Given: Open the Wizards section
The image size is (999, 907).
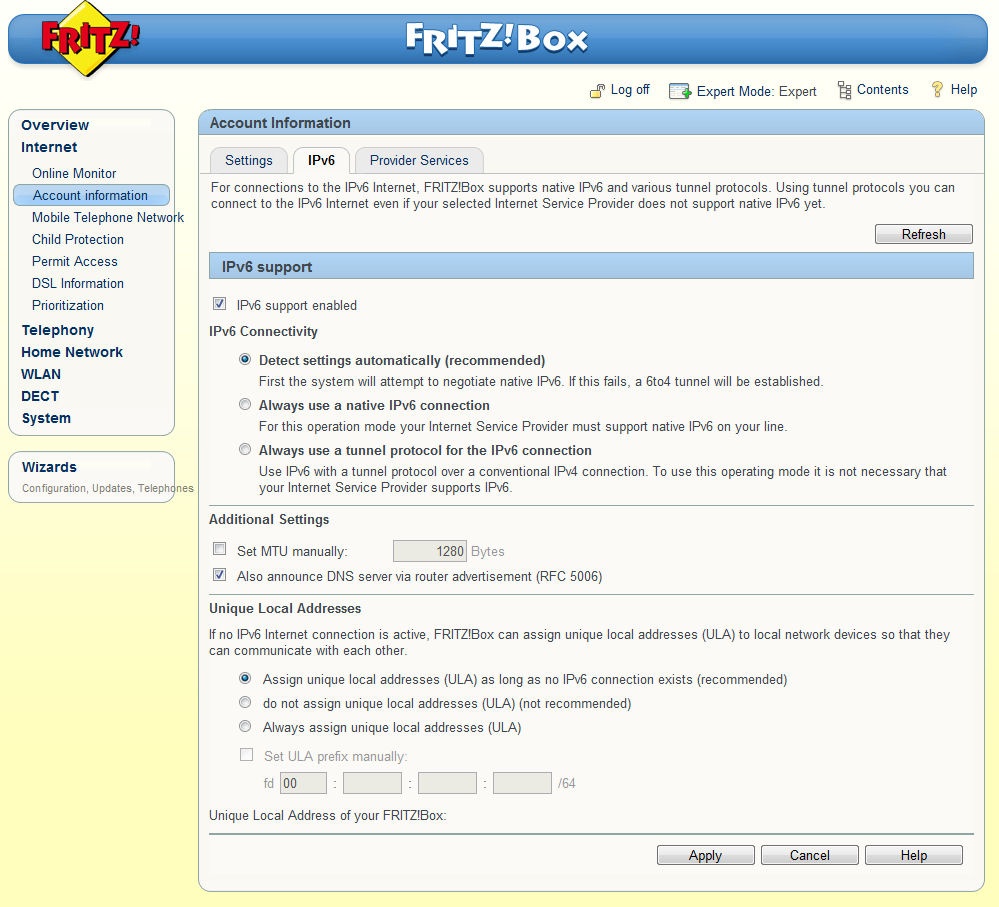Looking at the screenshot, I should [x=49, y=467].
